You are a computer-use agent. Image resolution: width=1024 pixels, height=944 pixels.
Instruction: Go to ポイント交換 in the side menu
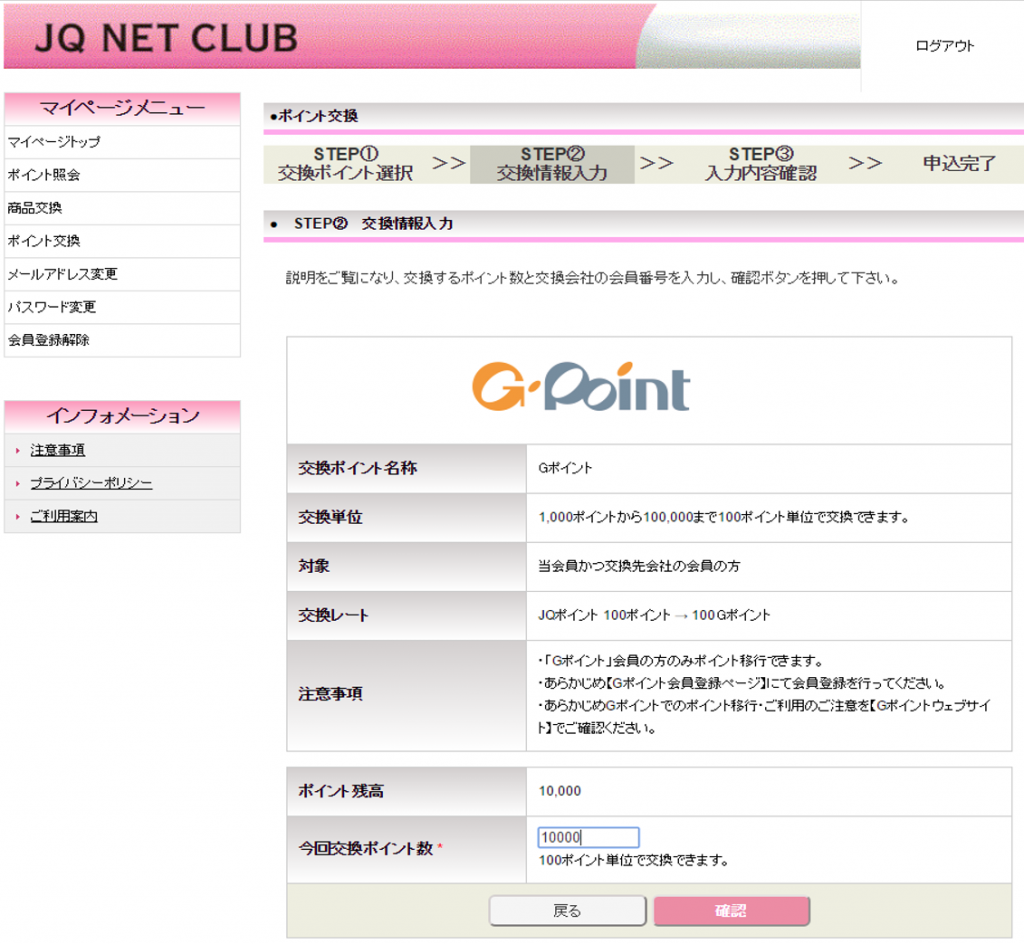pyautogui.click(x=122, y=241)
